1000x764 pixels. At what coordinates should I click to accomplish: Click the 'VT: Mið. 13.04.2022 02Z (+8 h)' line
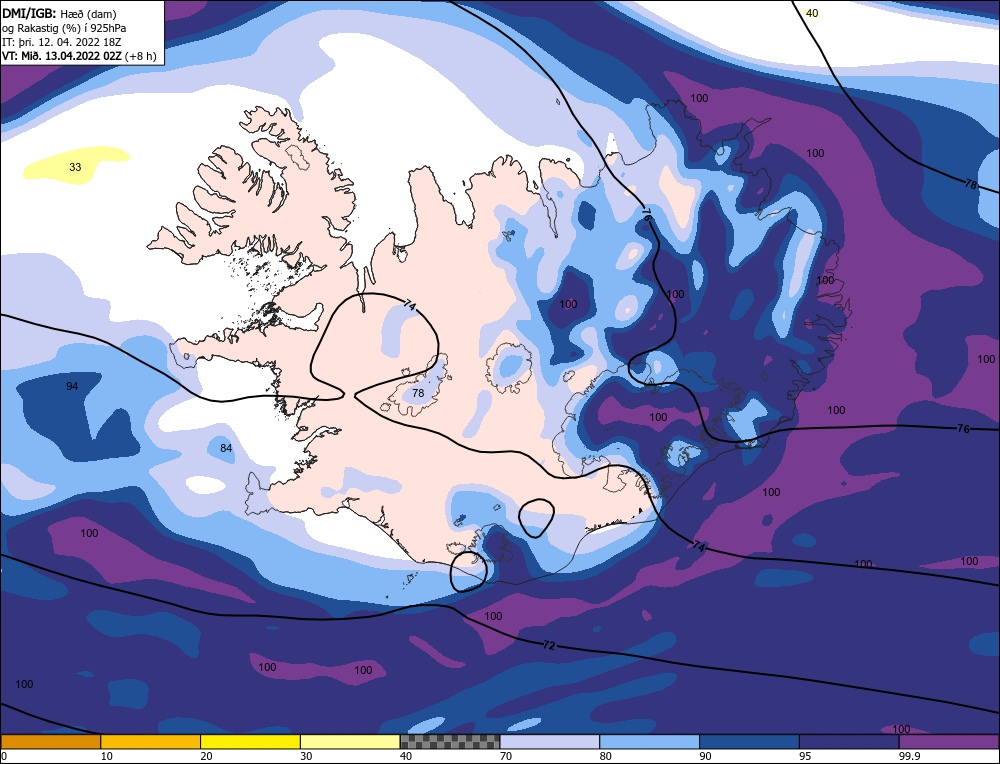79,56
